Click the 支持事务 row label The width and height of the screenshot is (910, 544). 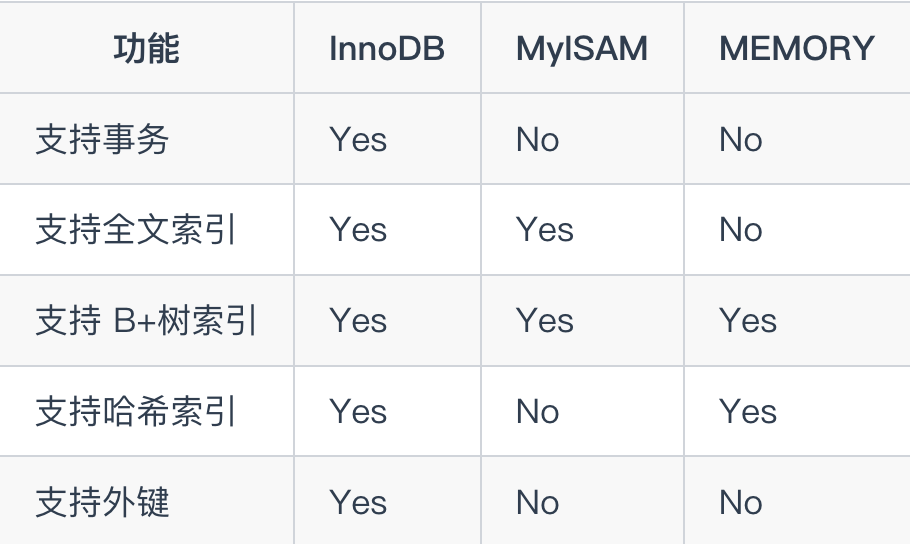pyautogui.click(x=102, y=139)
